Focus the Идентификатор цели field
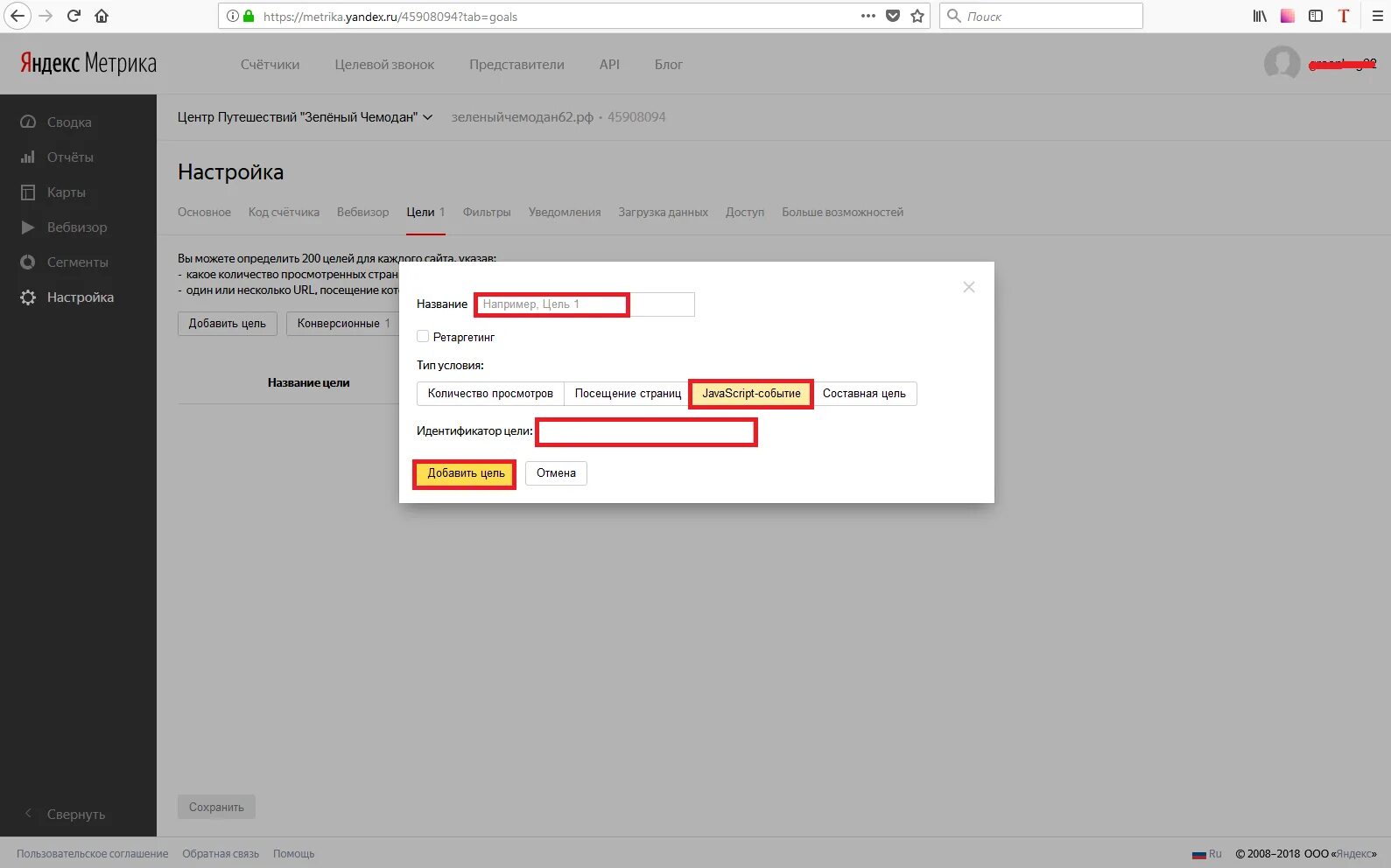The image size is (1391, 868). point(647,432)
